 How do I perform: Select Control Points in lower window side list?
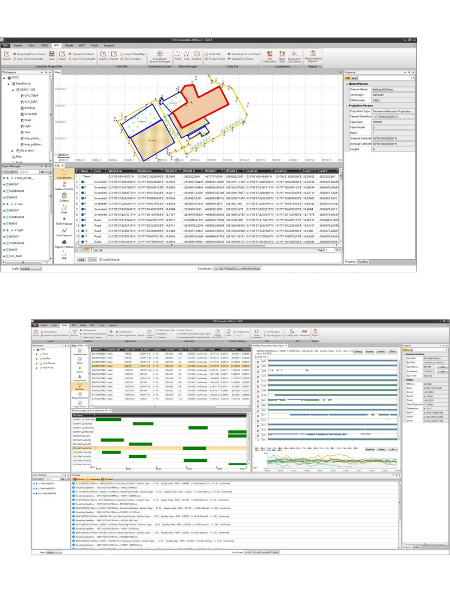coord(80,378)
